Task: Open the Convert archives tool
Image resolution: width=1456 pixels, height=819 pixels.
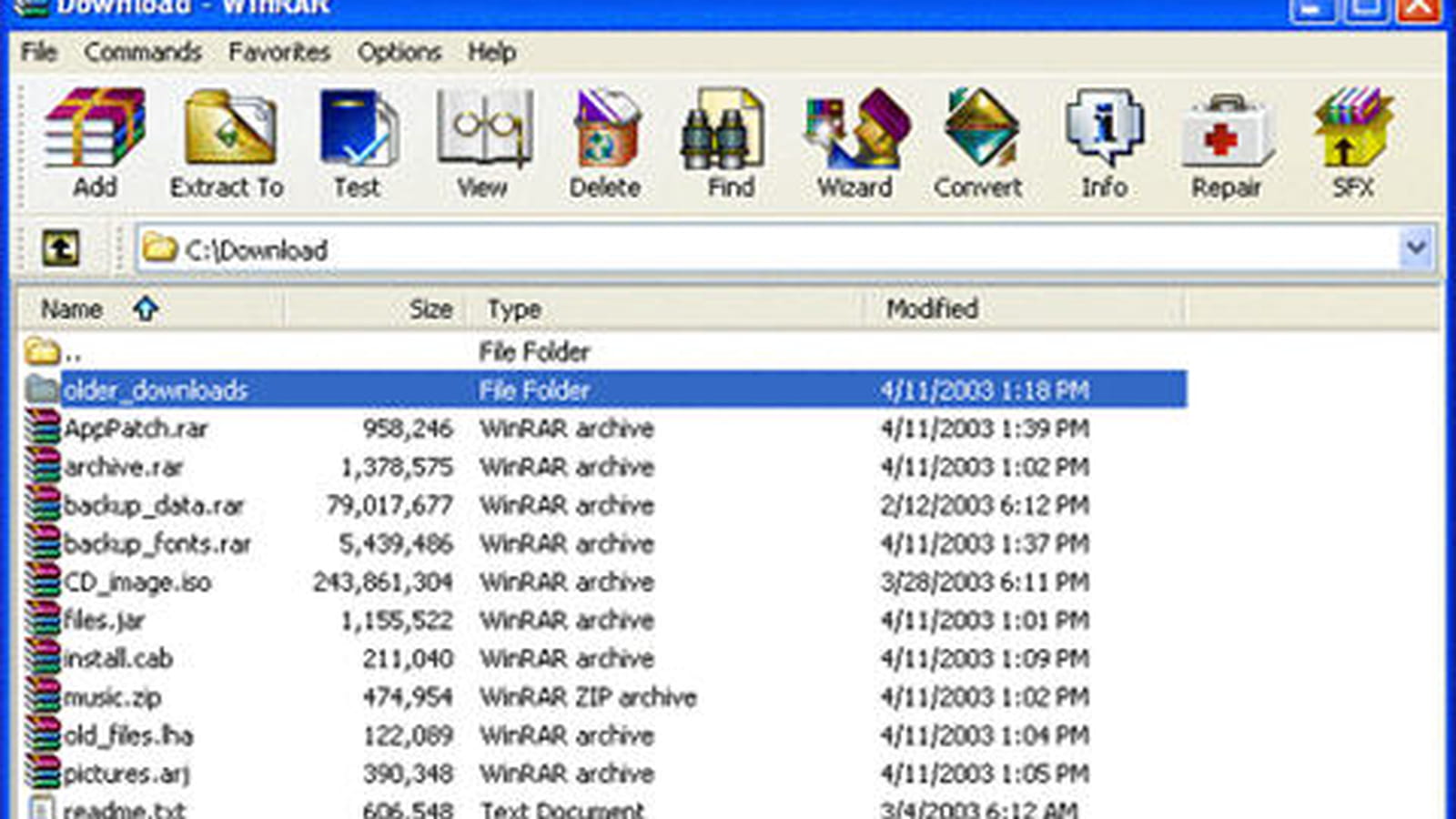Action: 980,128
